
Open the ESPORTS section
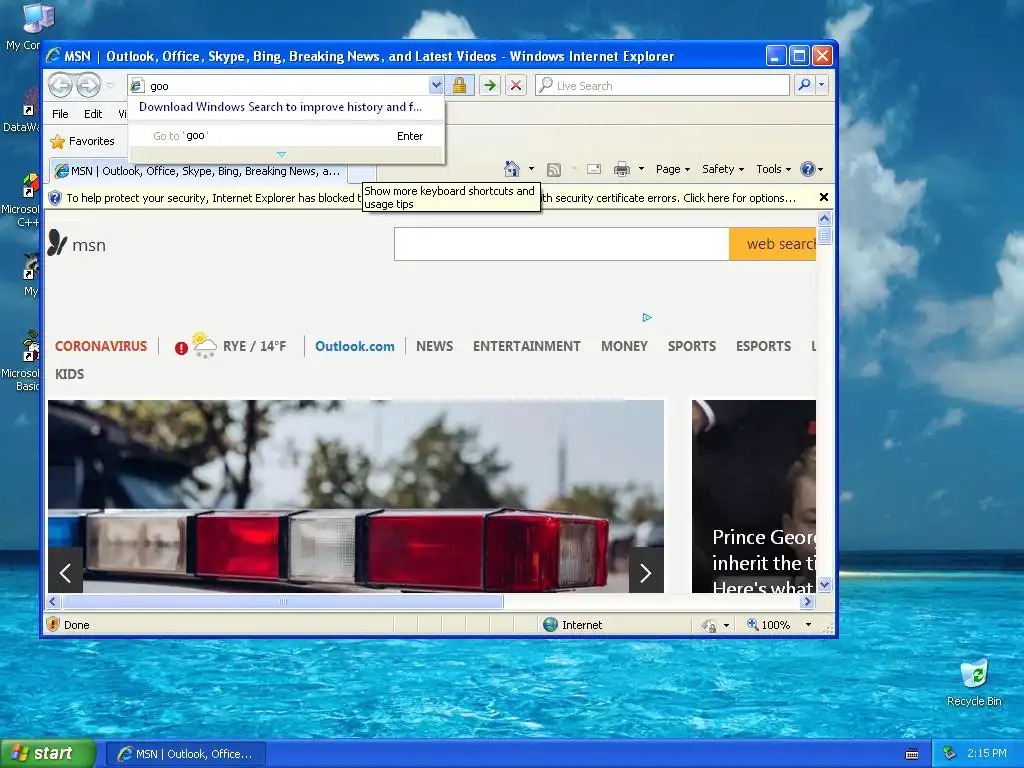[763, 346]
